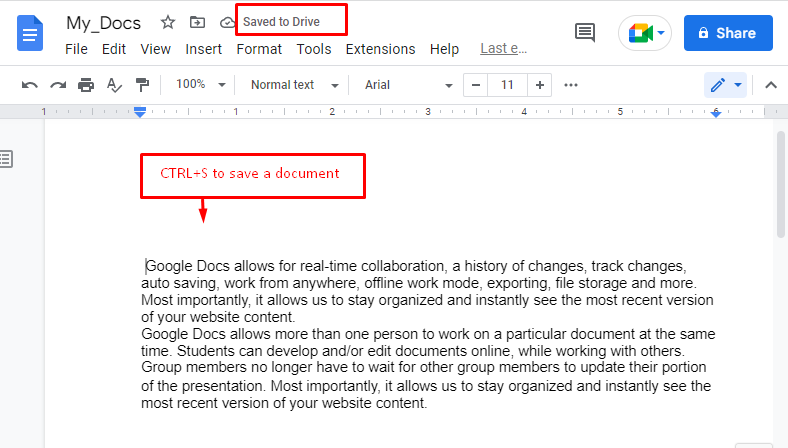Open the Extensions menu
Image resolution: width=788 pixels, height=448 pixels.
(x=380, y=49)
